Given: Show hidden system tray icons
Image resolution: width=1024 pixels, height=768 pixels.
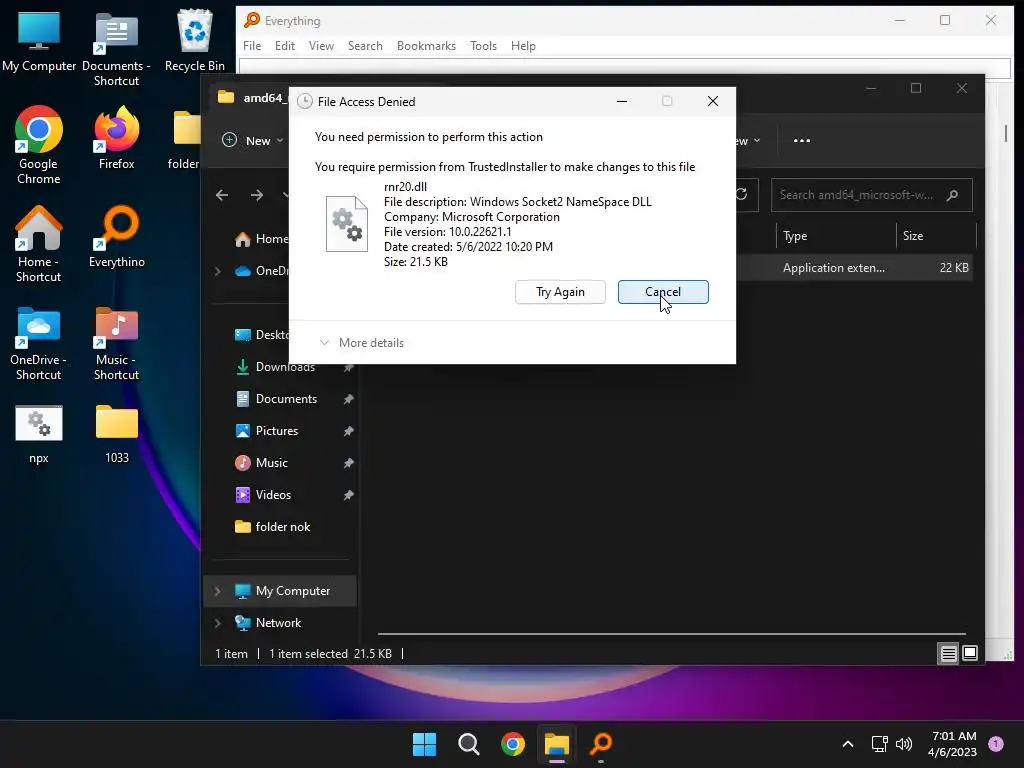Looking at the screenshot, I should pyautogui.click(x=848, y=744).
